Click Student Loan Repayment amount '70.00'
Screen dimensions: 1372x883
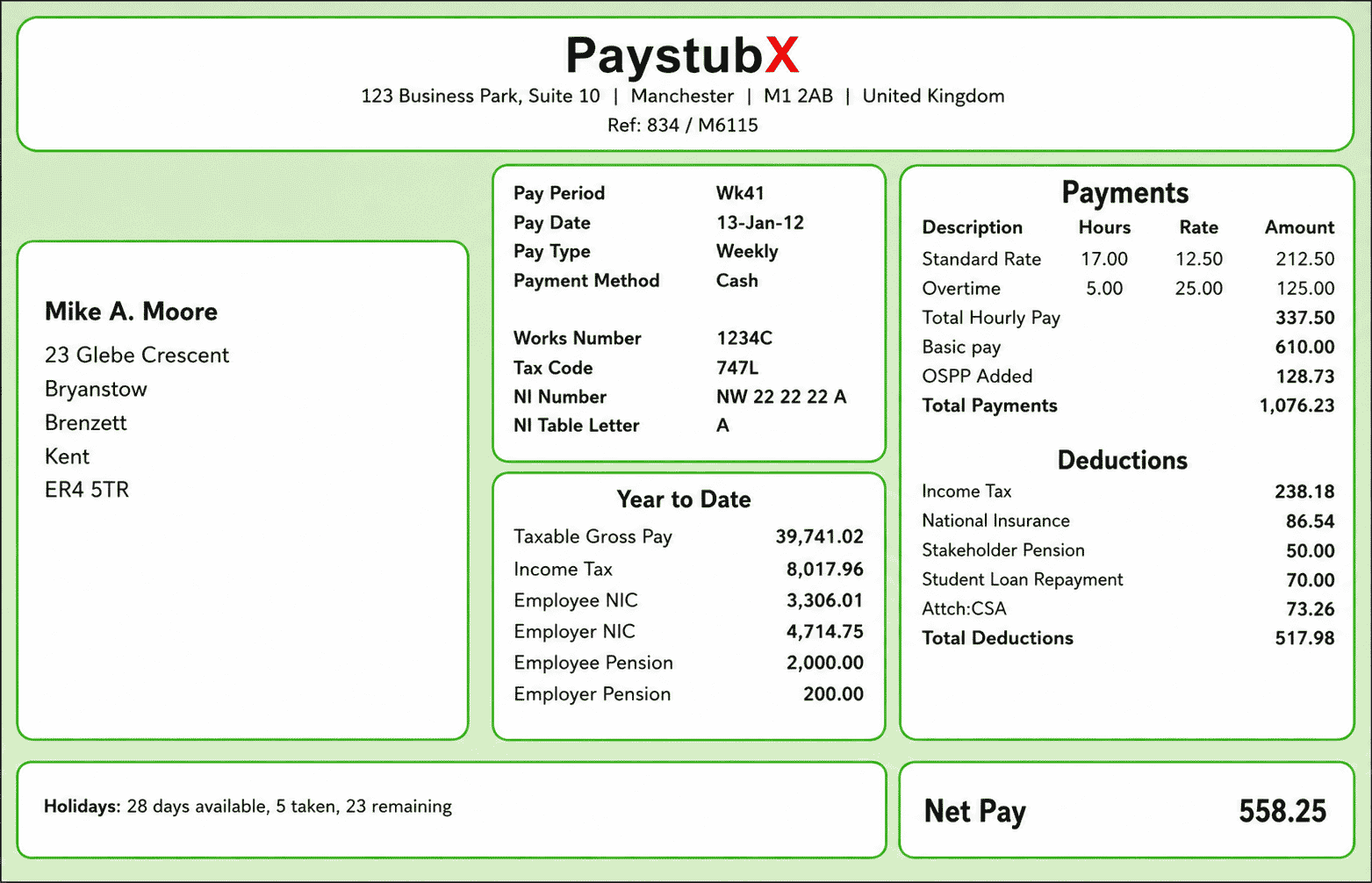(x=1310, y=580)
